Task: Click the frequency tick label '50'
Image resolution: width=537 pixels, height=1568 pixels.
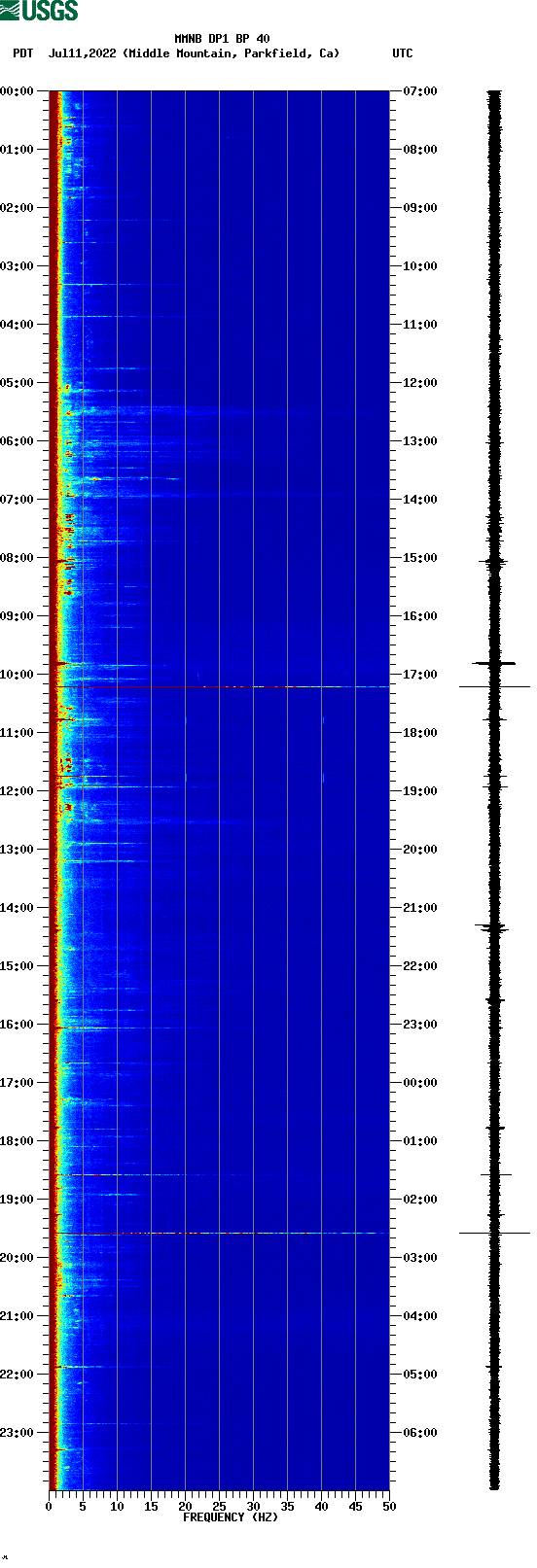Action: click(389, 1507)
